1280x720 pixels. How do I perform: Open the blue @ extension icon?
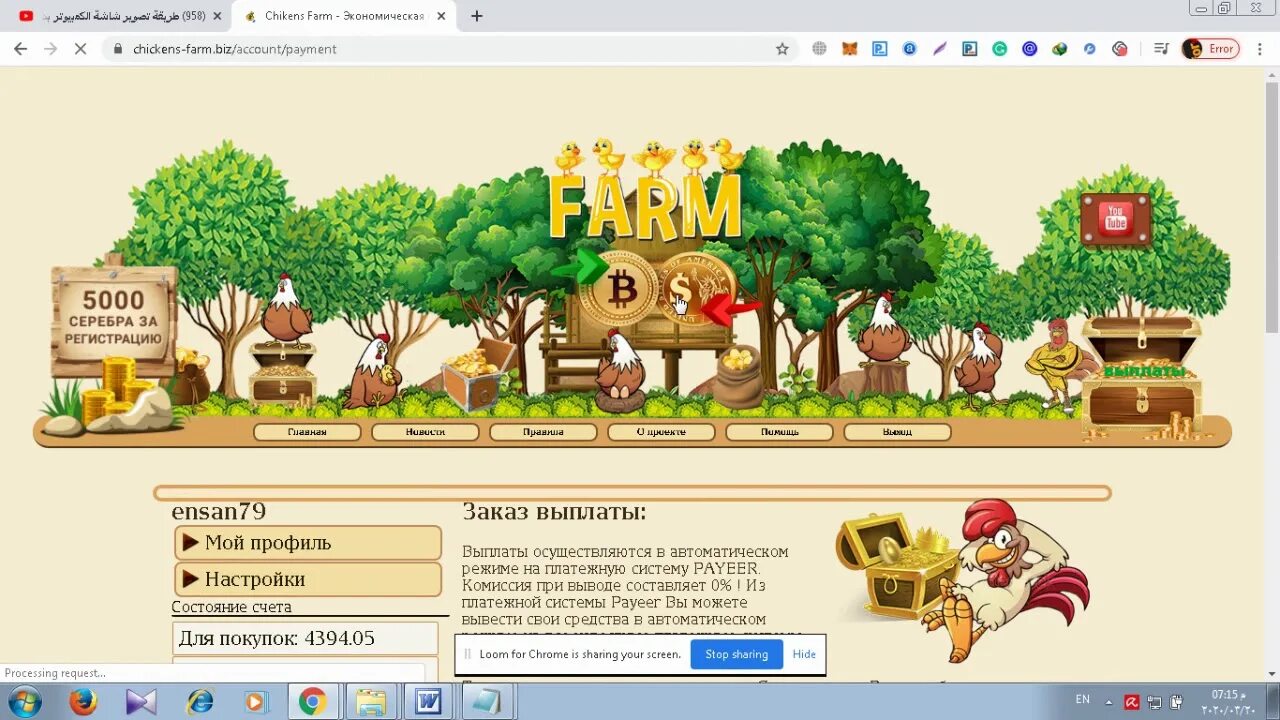pos(1029,48)
